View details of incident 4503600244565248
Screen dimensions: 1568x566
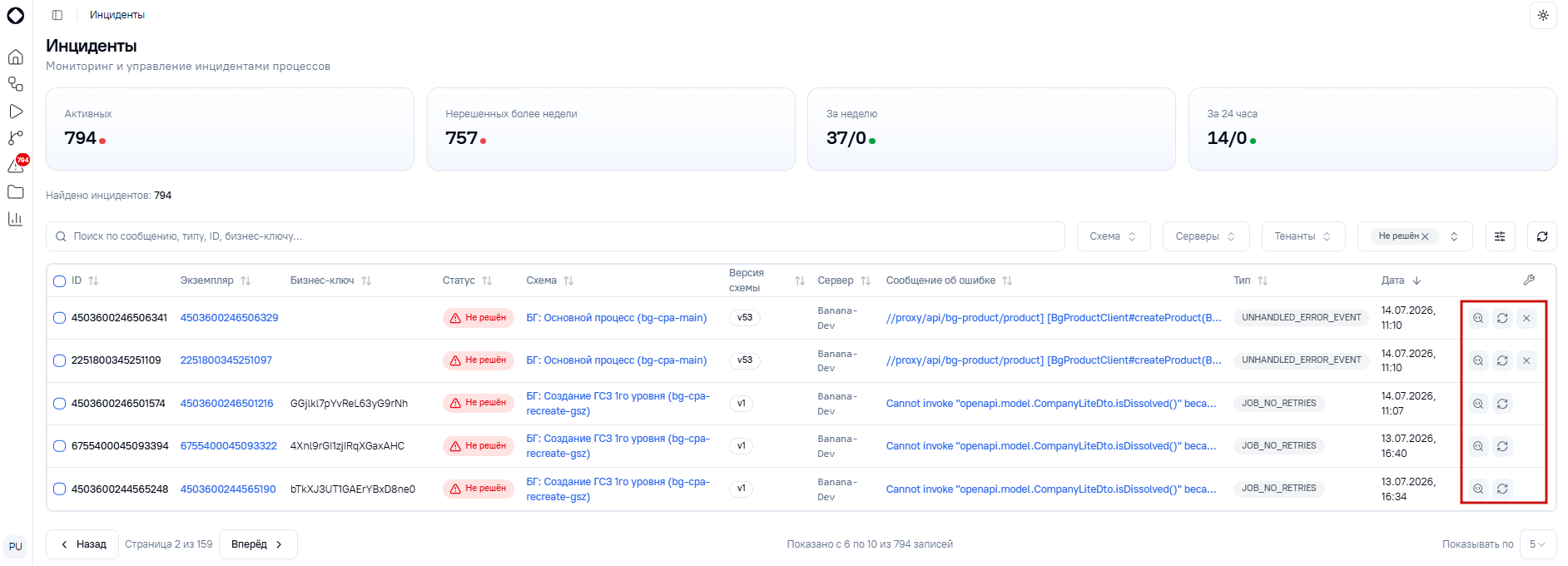point(1478,489)
